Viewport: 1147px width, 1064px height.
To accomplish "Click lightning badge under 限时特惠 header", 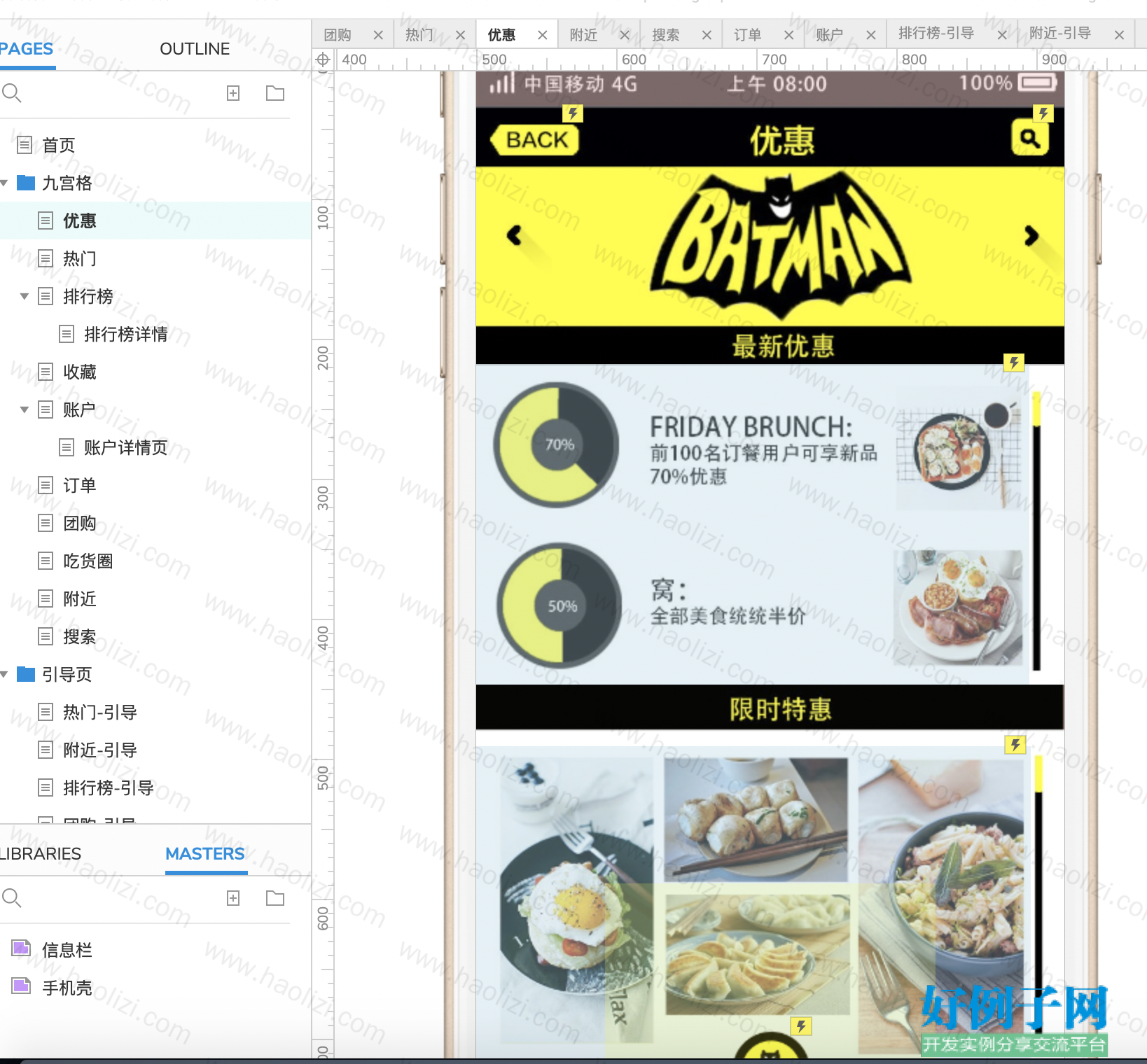I will point(1015,744).
